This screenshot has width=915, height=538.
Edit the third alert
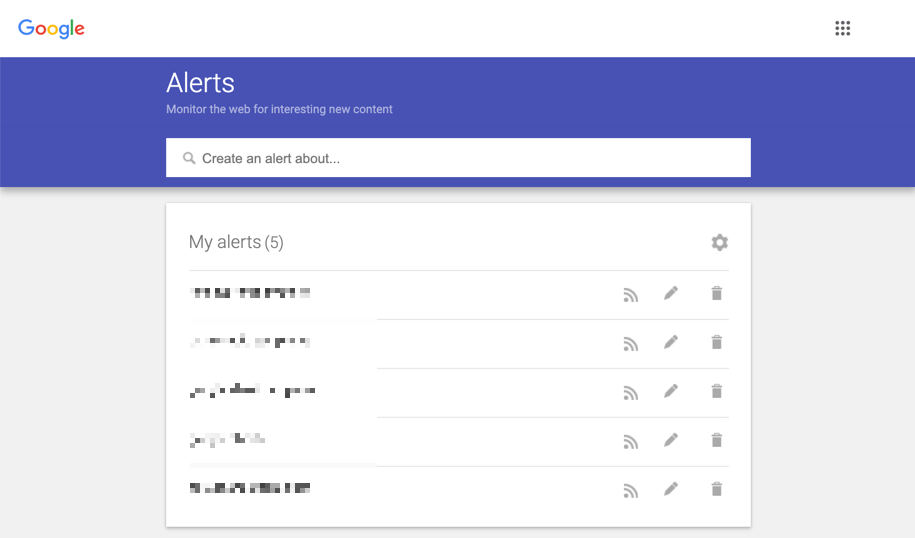pos(671,391)
